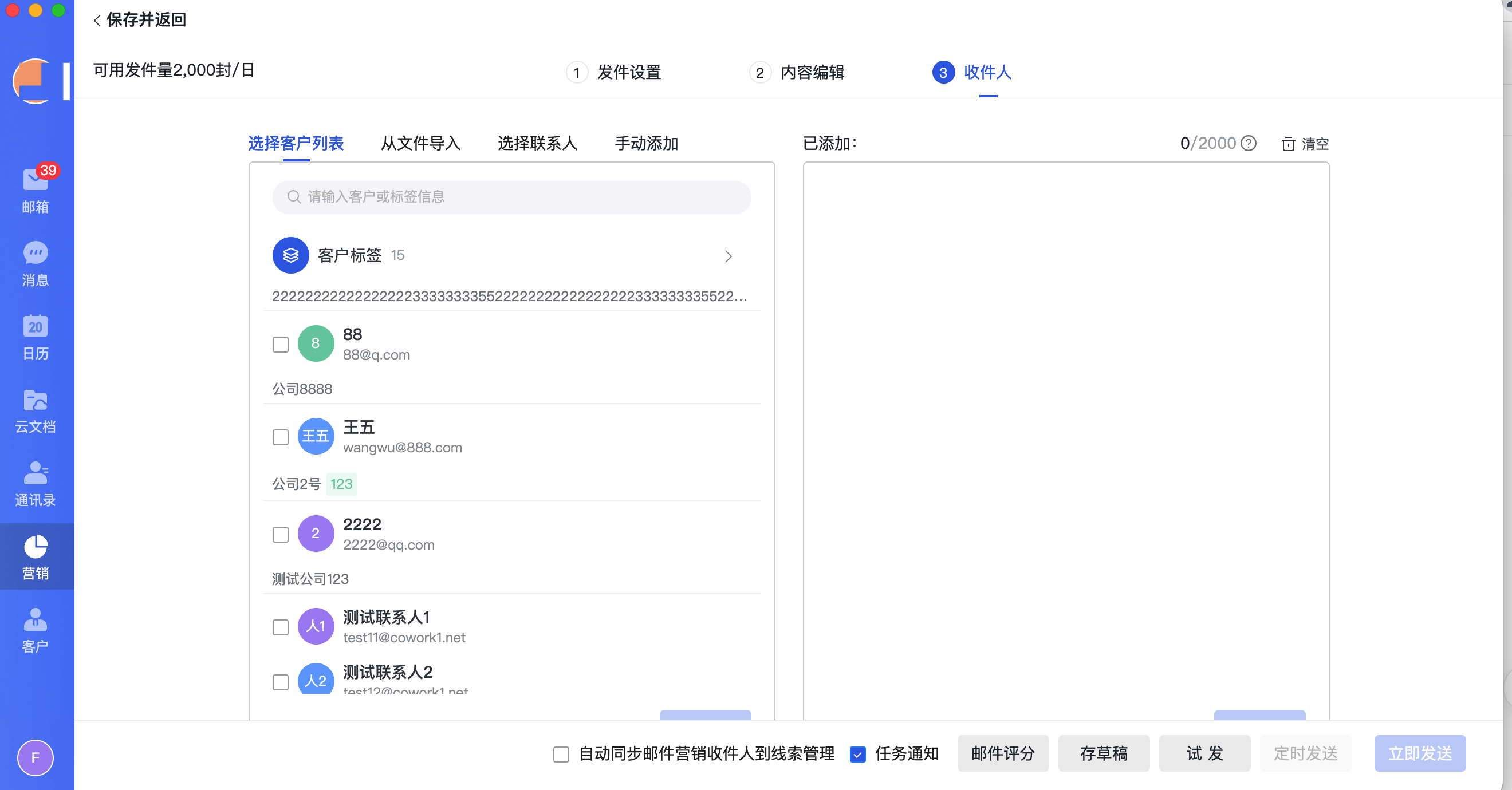
Task: Switch to the 从文件导入 tab
Action: click(420, 144)
